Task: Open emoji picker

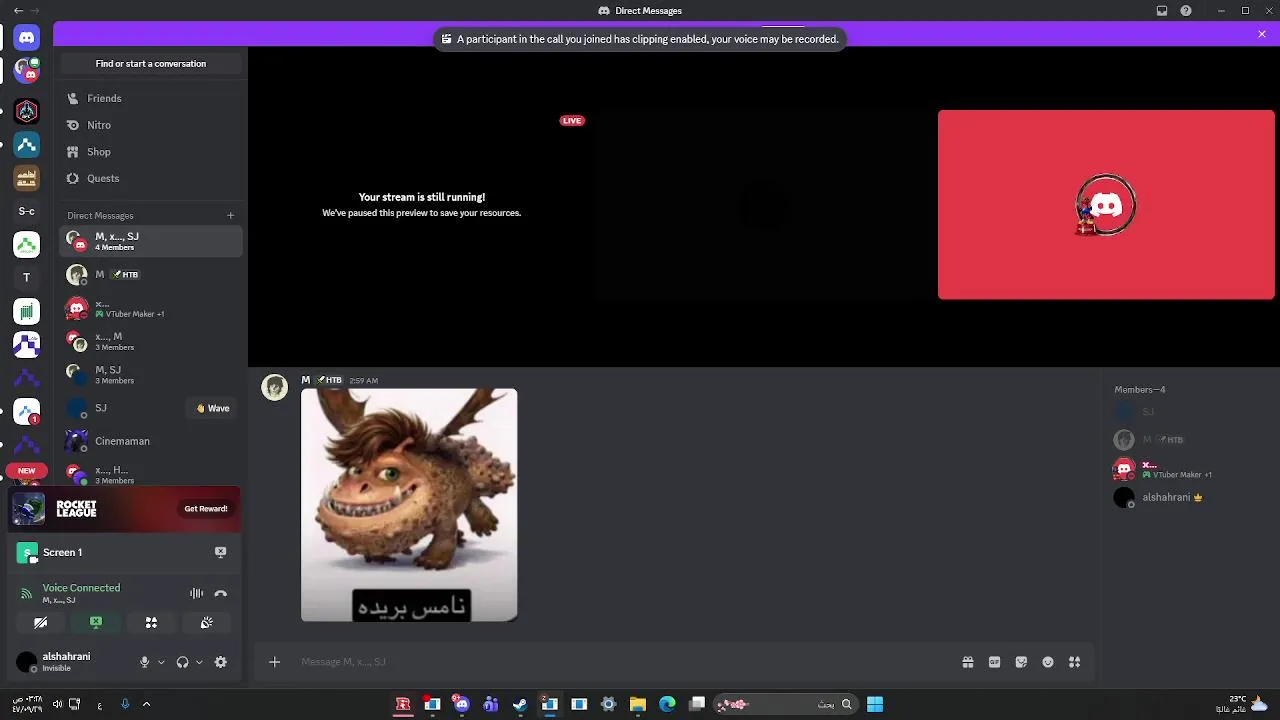Action: tap(1048, 662)
